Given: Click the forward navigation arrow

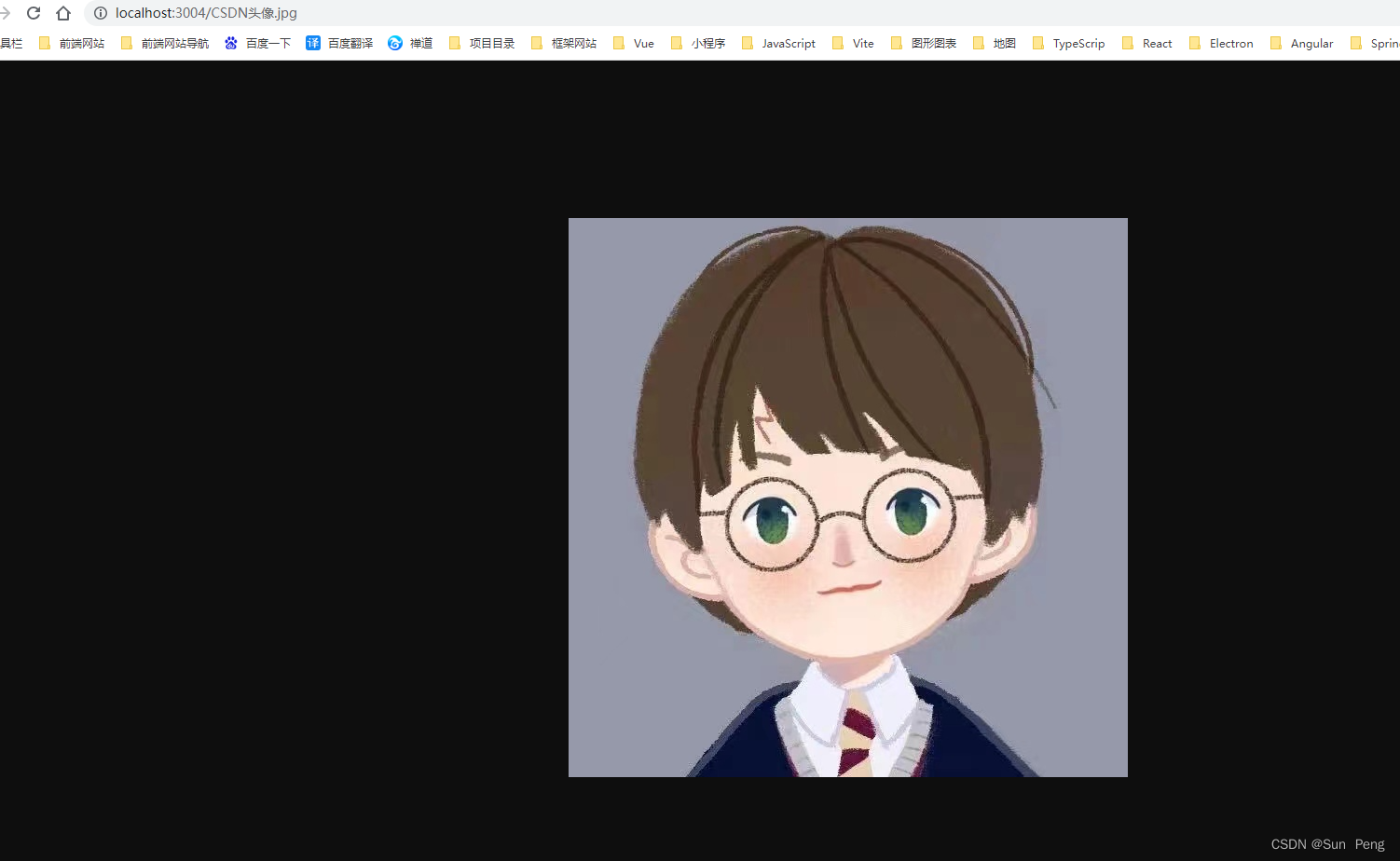Looking at the screenshot, I should click(x=5, y=13).
